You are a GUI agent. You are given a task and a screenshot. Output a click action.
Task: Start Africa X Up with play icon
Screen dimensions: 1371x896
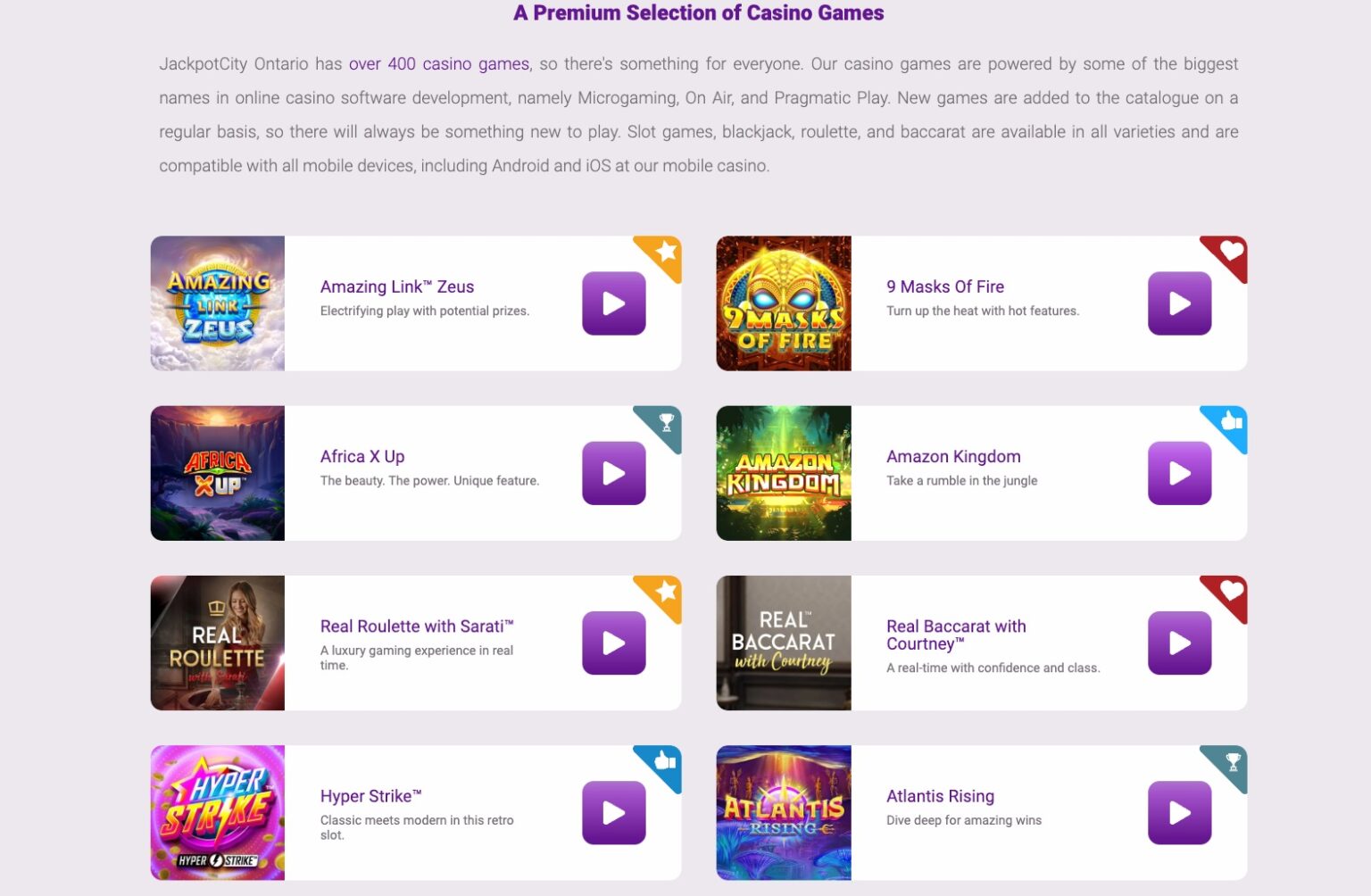point(614,473)
